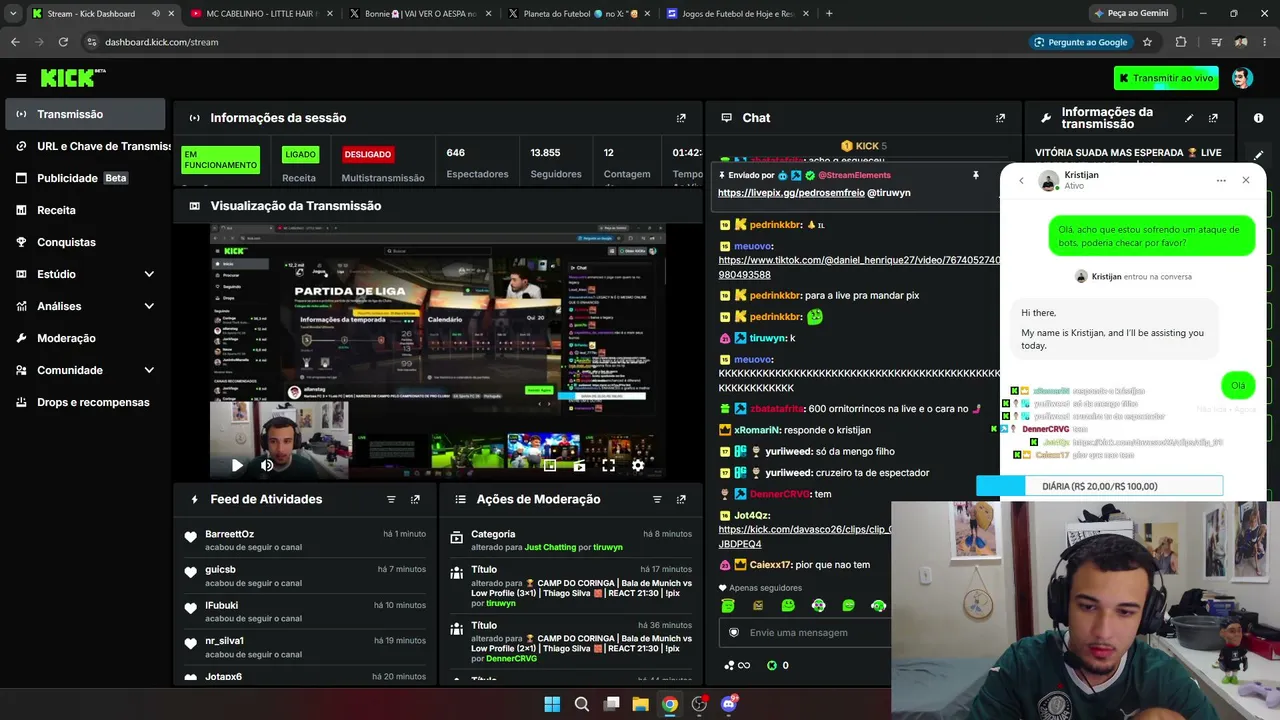Play the stream preview video

click(x=237, y=465)
